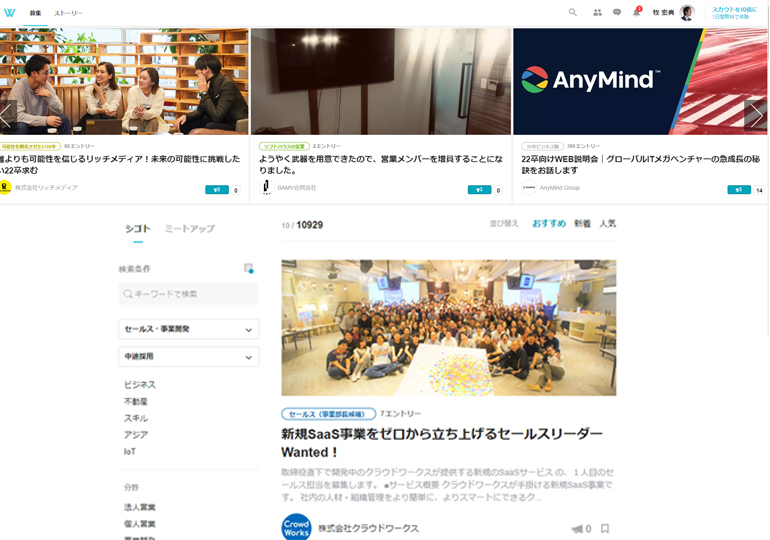Screen dimensions: 770x540
Task: Click megaphone icon on CrowdWorks job post
Action: pyautogui.click(x=578, y=529)
